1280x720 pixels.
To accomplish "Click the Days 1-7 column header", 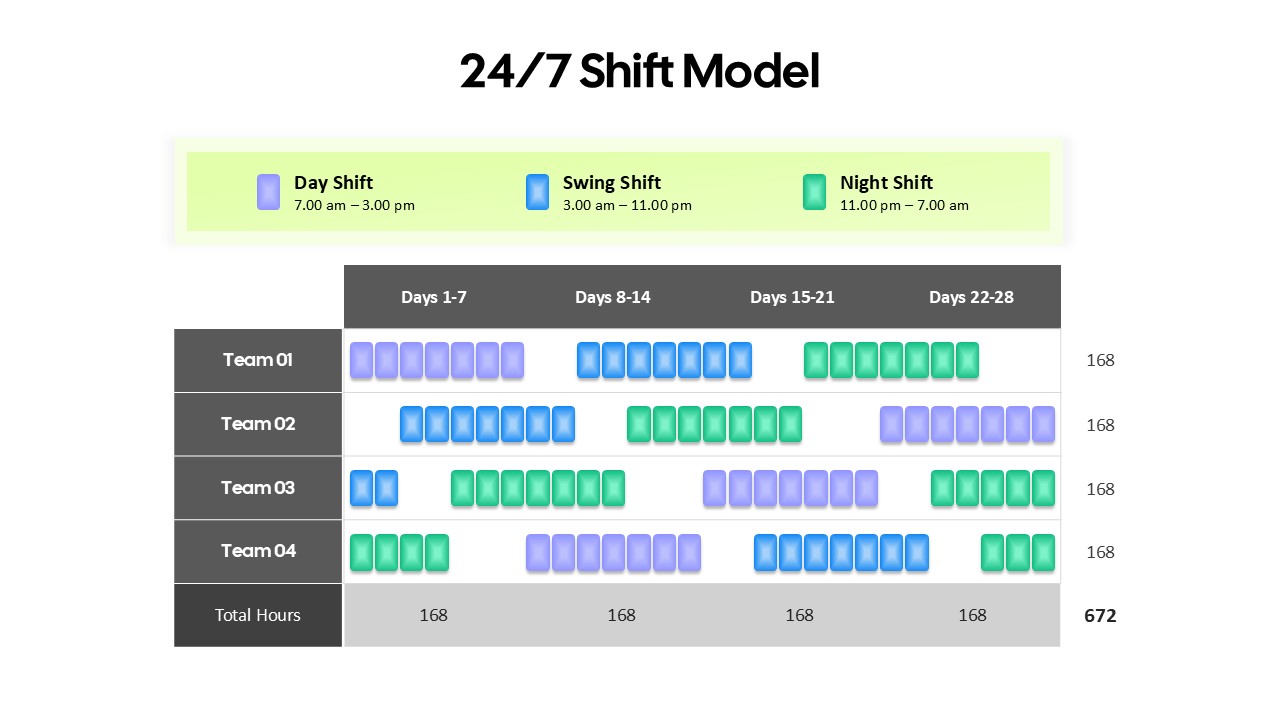I will click(434, 297).
